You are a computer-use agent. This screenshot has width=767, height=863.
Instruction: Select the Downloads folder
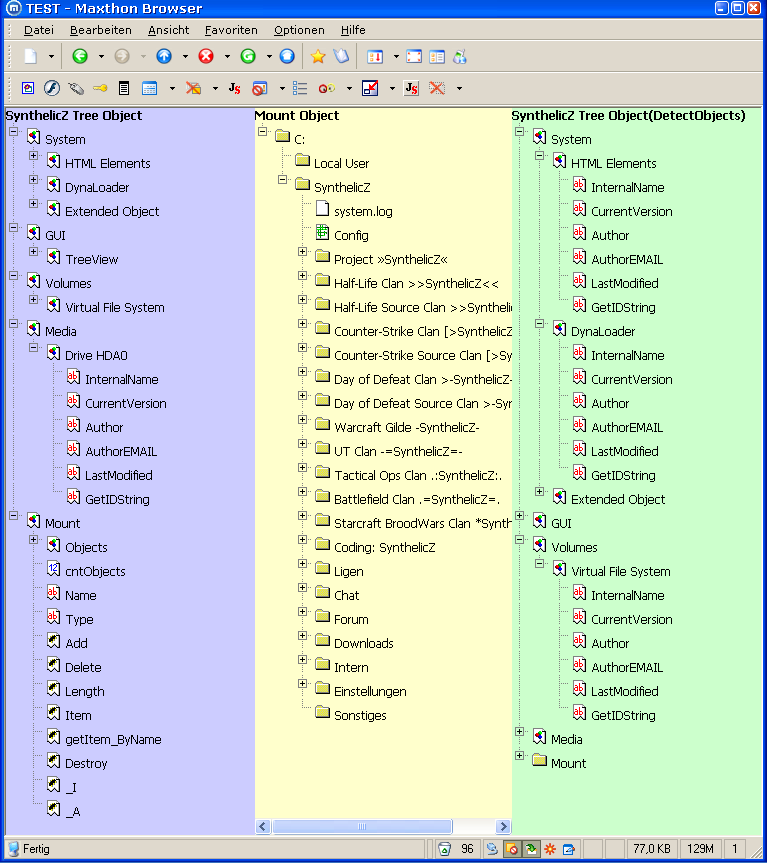[364, 643]
